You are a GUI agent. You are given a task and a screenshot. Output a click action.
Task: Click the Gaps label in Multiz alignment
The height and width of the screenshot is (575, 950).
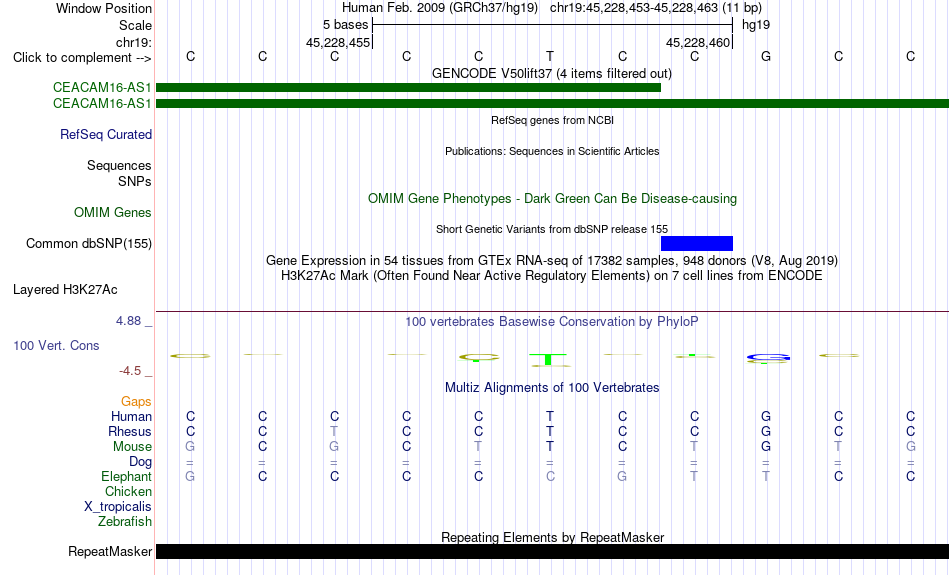pos(136,401)
